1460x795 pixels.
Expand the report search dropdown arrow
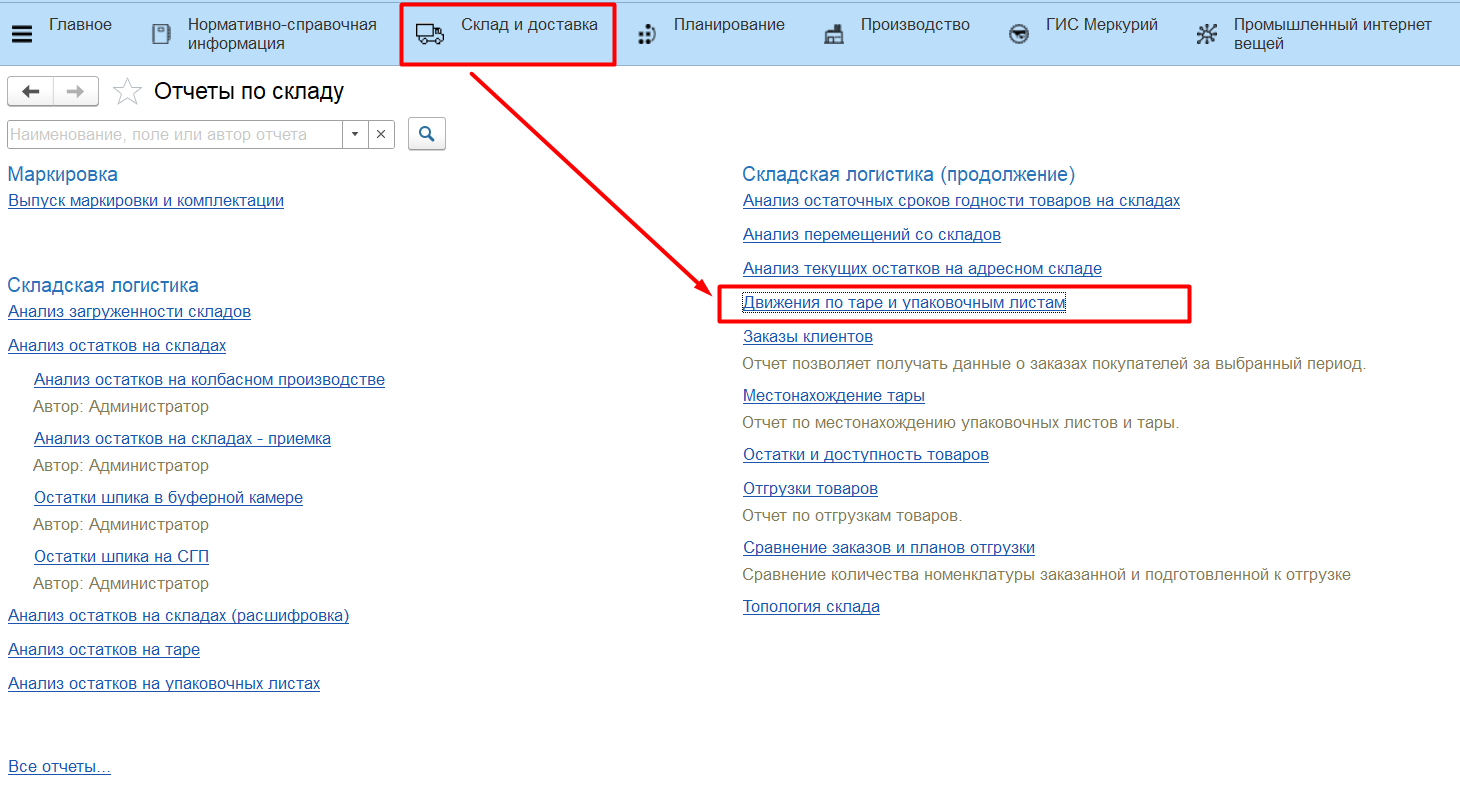355,134
